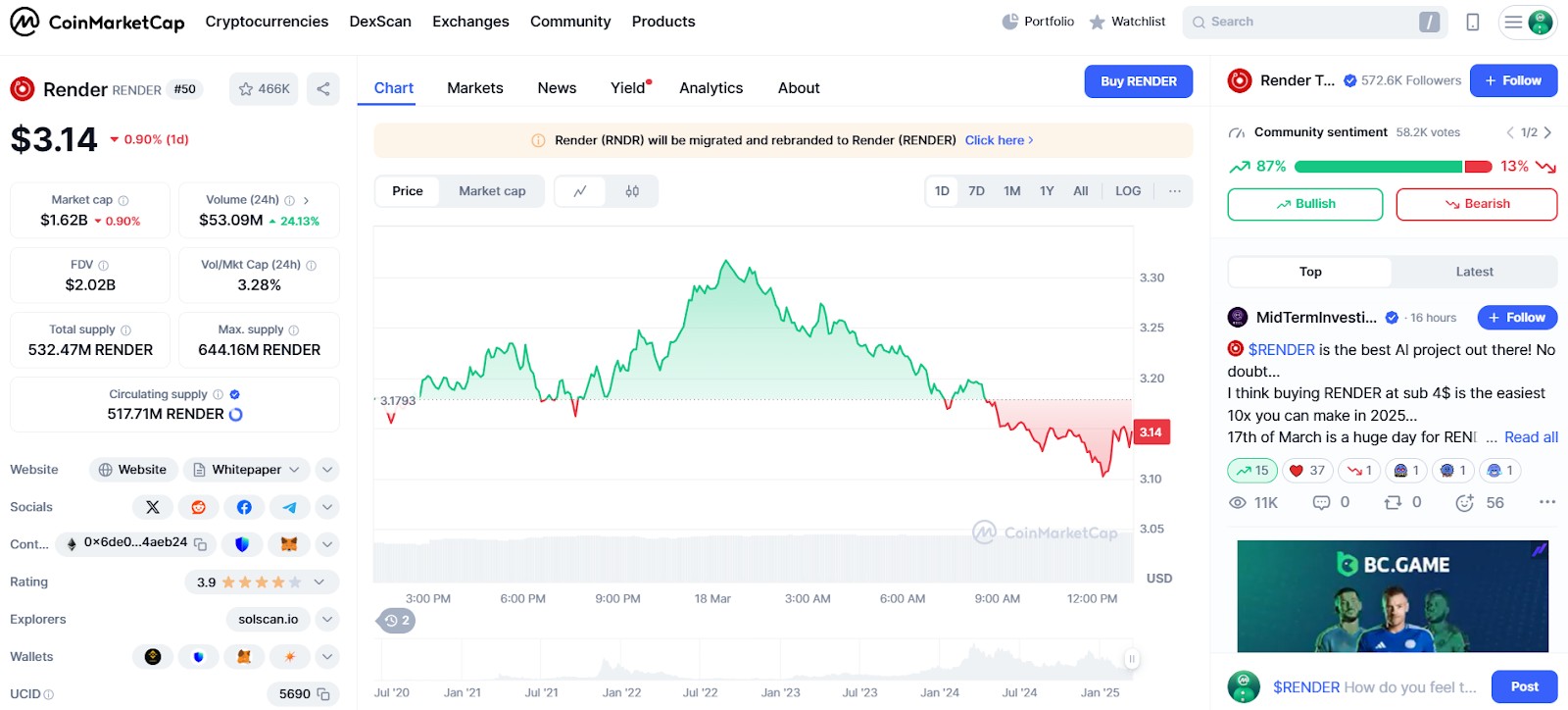Click the share icon next to Render

(323, 89)
